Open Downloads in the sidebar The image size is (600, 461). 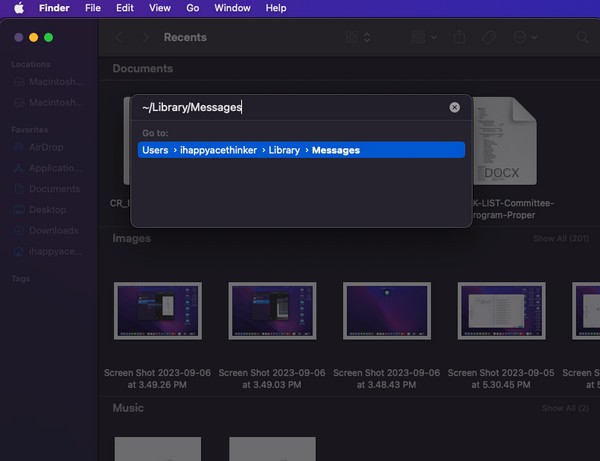[x=46, y=230]
